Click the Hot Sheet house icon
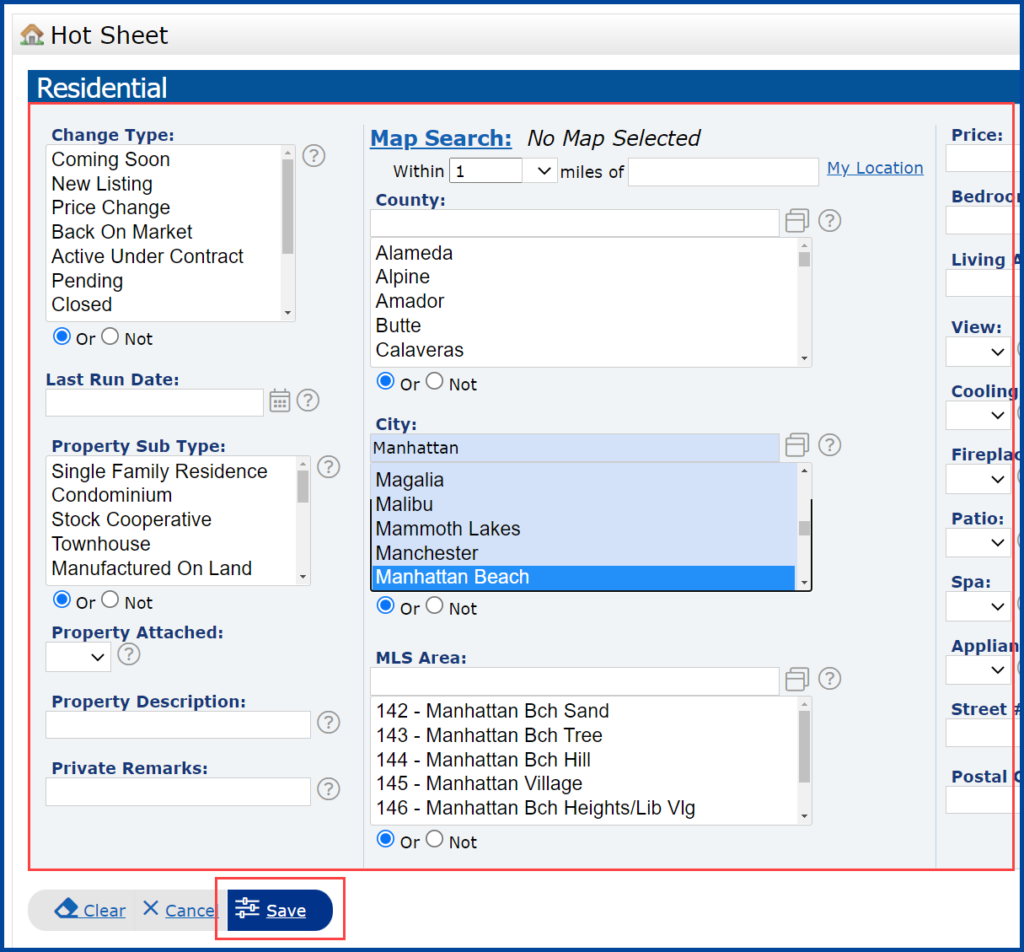Image resolution: width=1024 pixels, height=952 pixels. pos(31,33)
